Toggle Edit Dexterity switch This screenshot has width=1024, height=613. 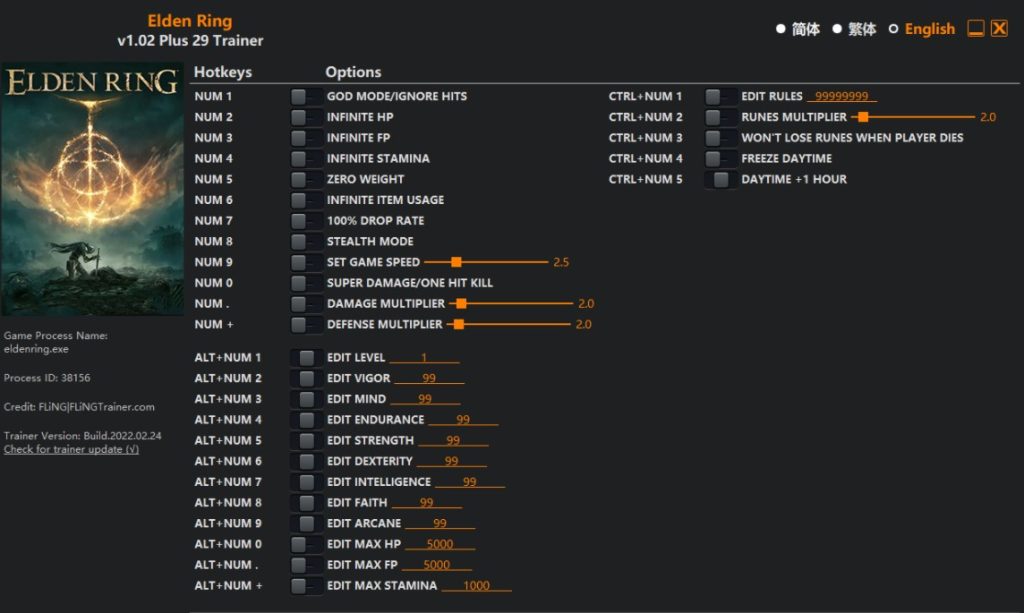pos(306,462)
